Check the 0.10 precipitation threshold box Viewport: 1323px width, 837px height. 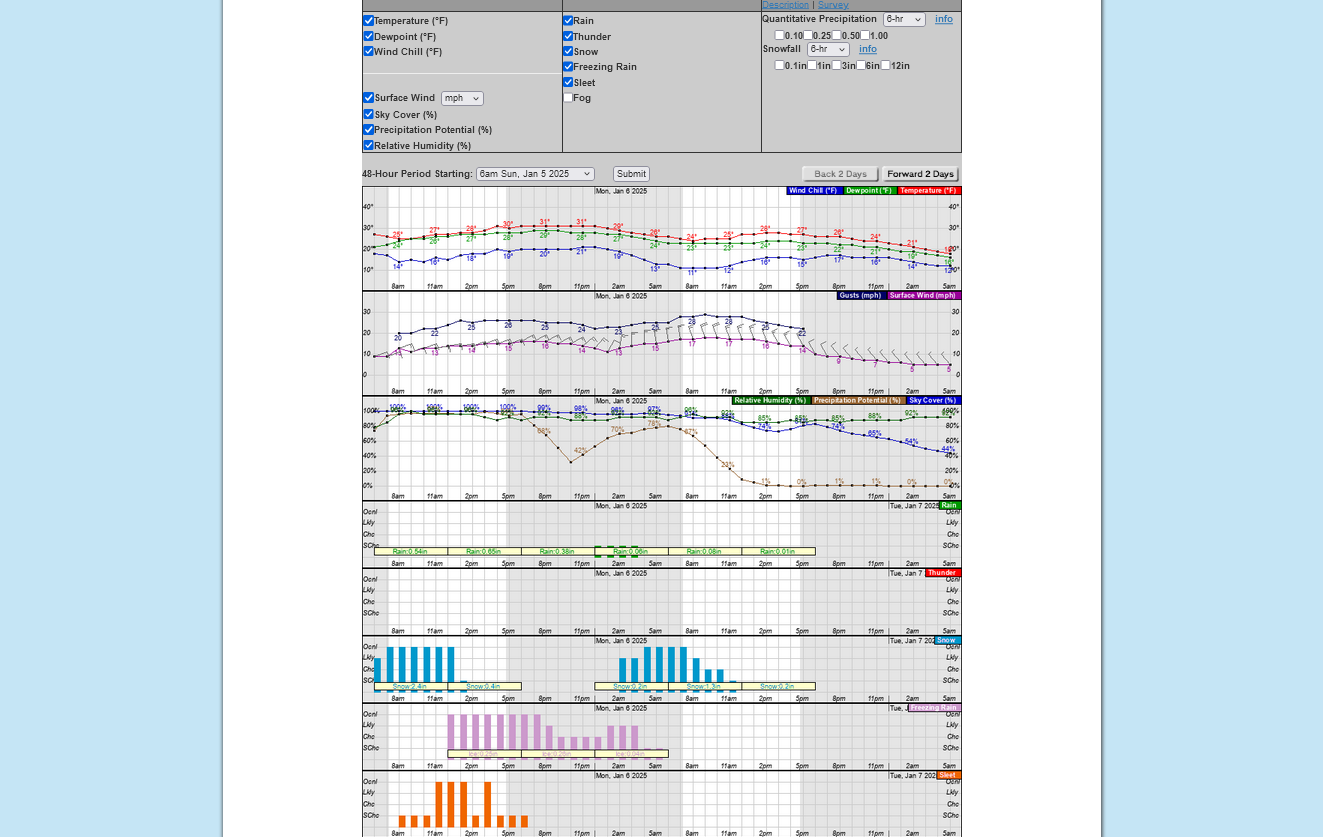coord(780,35)
